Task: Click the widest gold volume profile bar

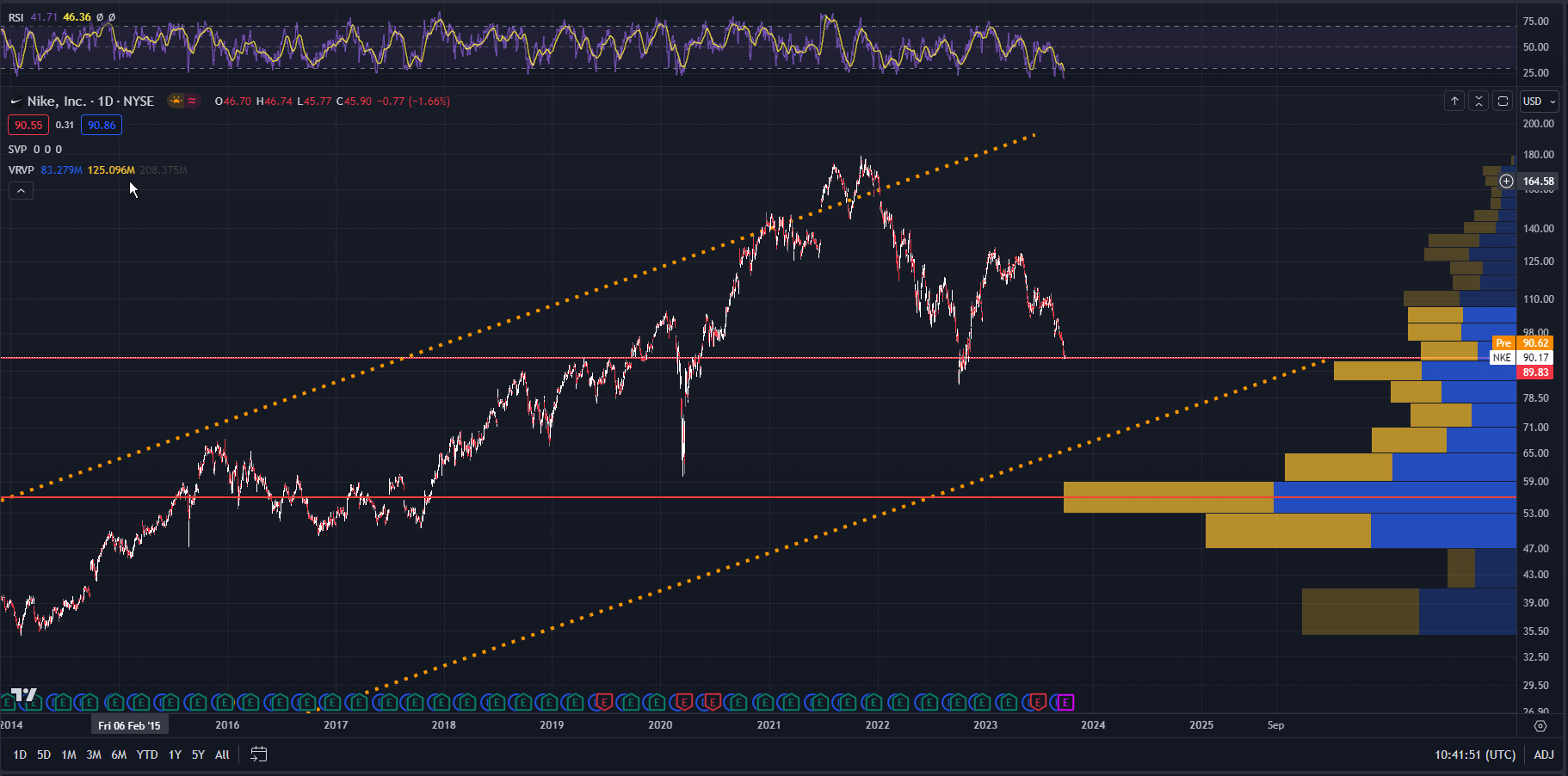Action: (x=1168, y=497)
